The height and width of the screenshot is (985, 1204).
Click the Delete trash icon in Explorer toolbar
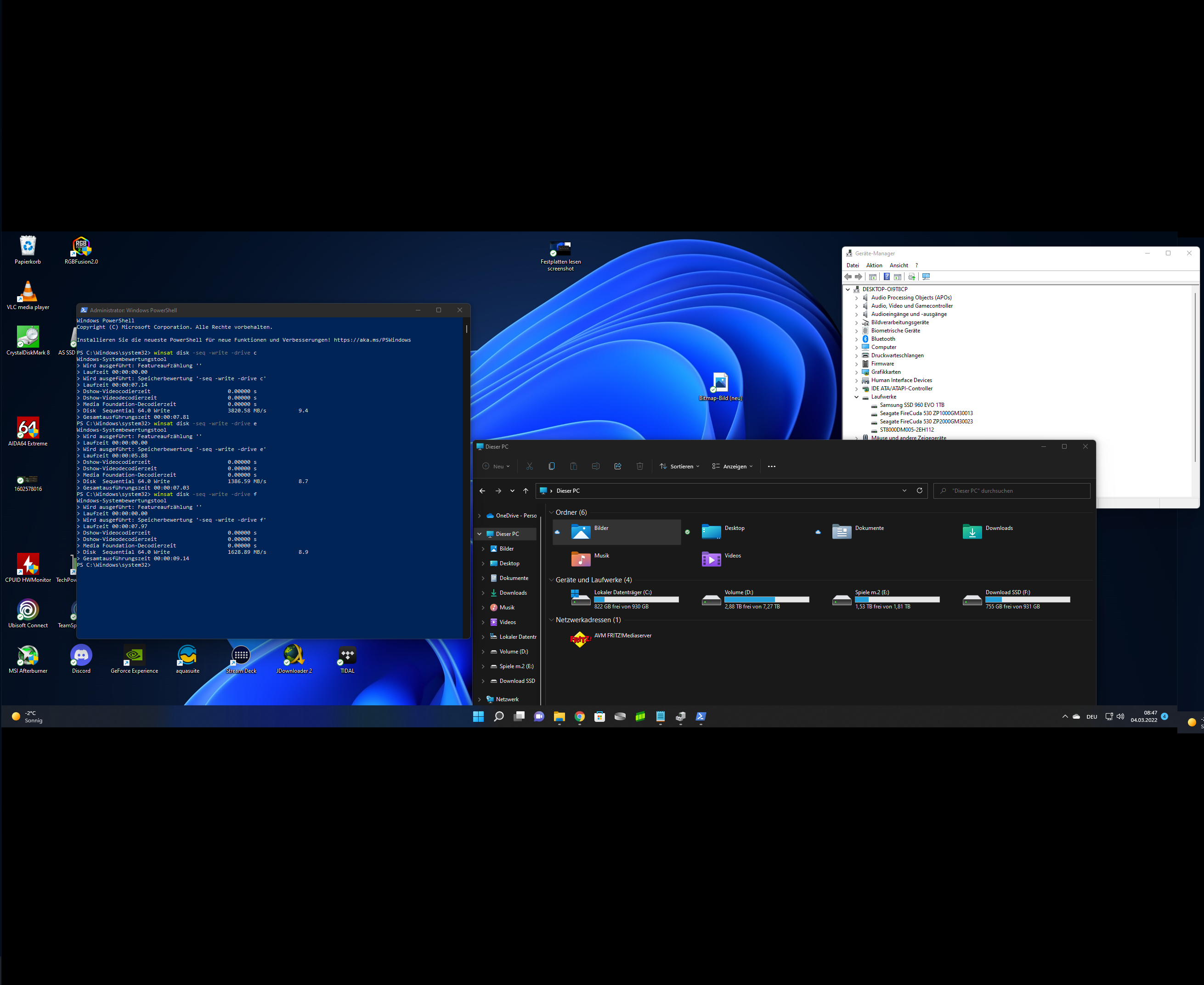coord(640,467)
